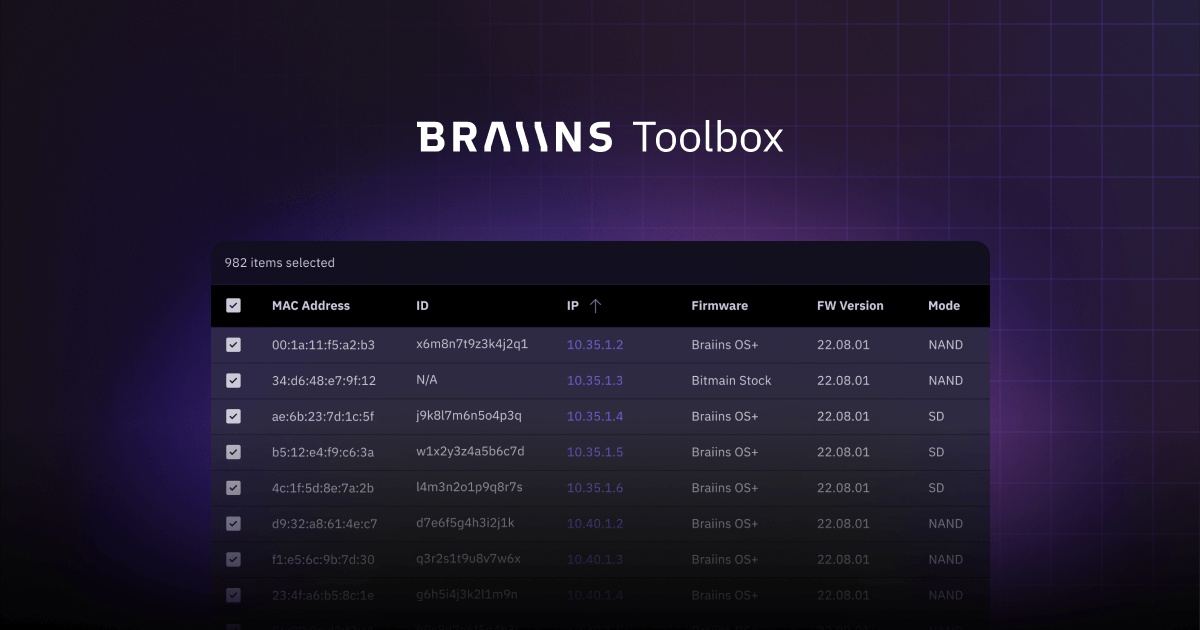Click the 982 items selected label
This screenshot has height=630, width=1200.
click(x=279, y=262)
